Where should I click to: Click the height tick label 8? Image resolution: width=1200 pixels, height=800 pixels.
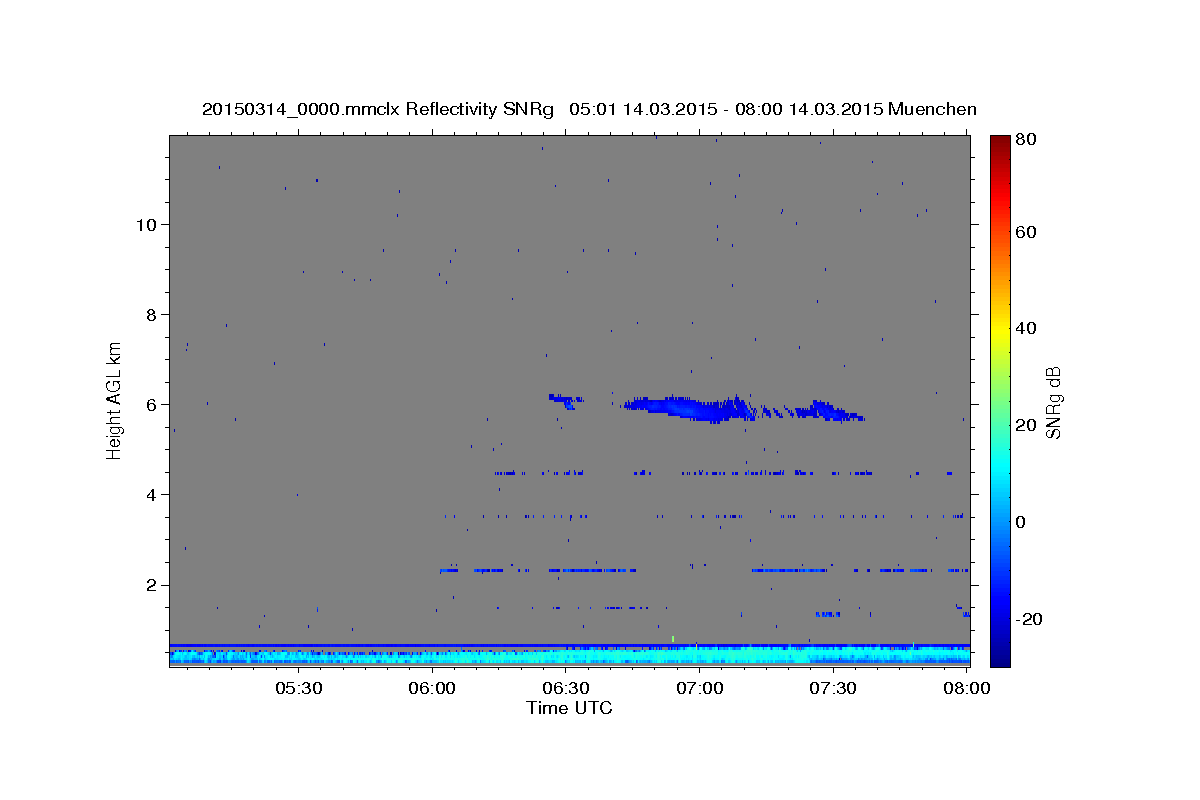point(150,314)
